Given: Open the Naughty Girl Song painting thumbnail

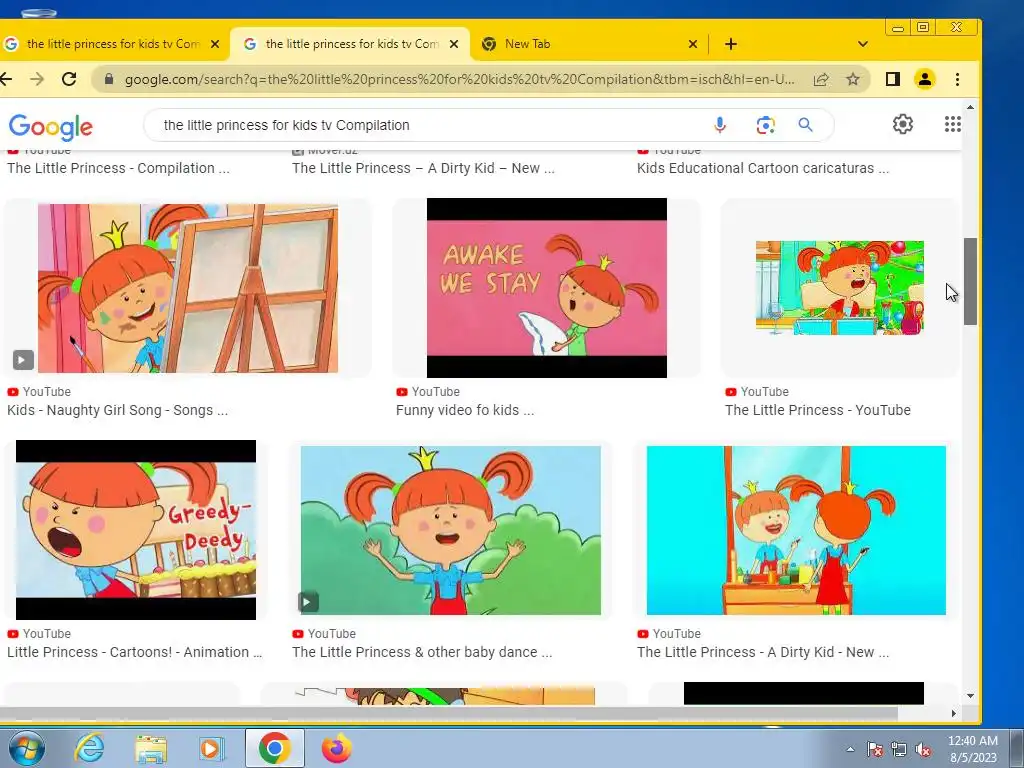Looking at the screenshot, I should click(188, 288).
